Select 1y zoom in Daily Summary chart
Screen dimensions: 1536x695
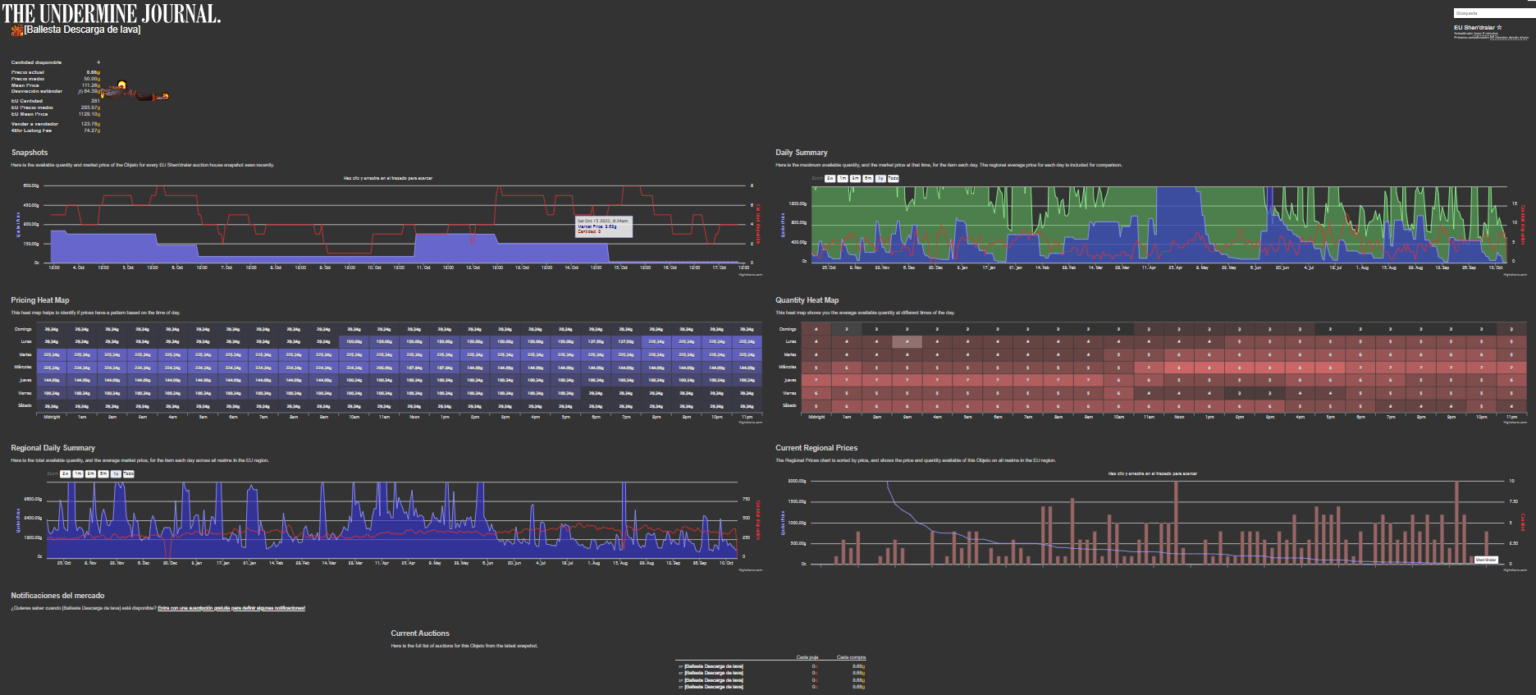(880, 178)
